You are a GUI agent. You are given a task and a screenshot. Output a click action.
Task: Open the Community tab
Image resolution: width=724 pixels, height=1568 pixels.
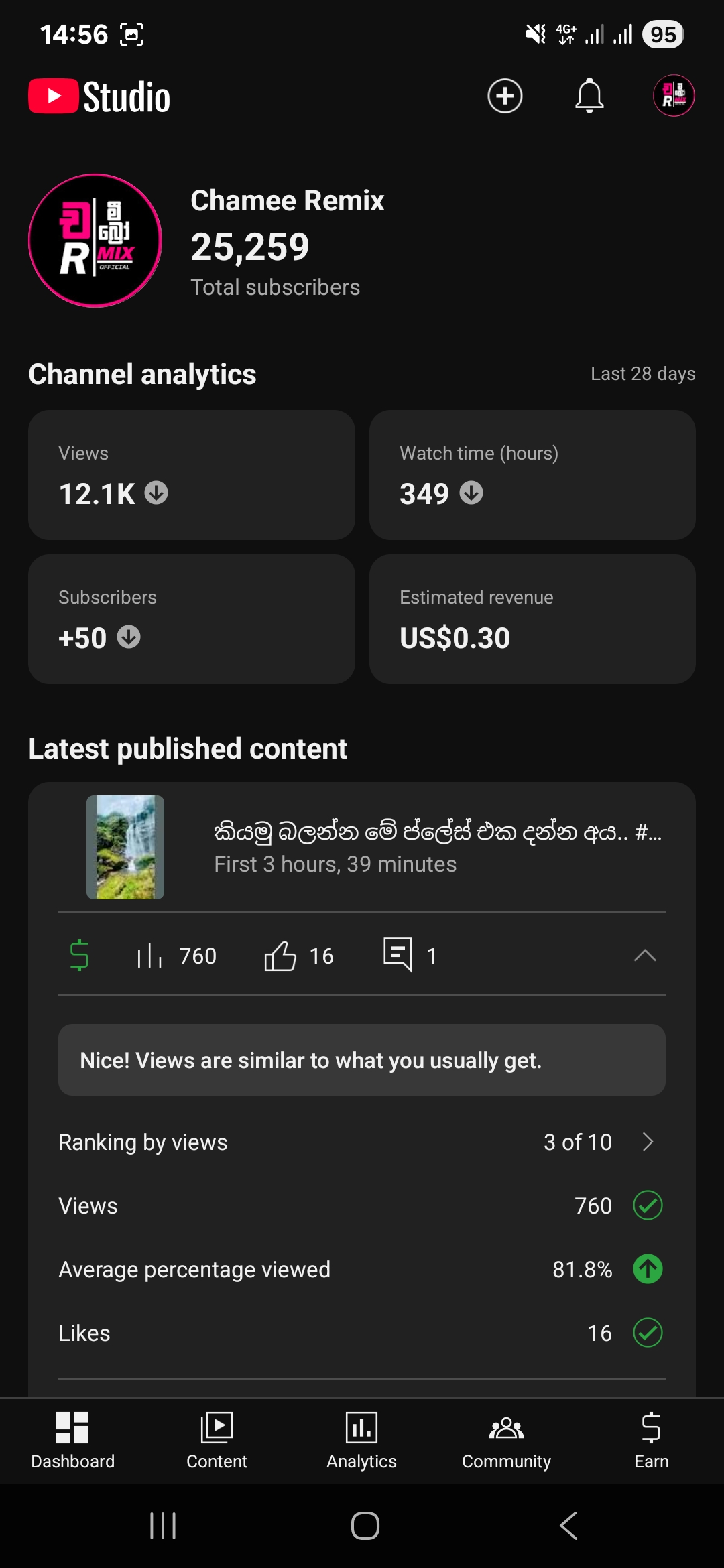[506, 1441]
